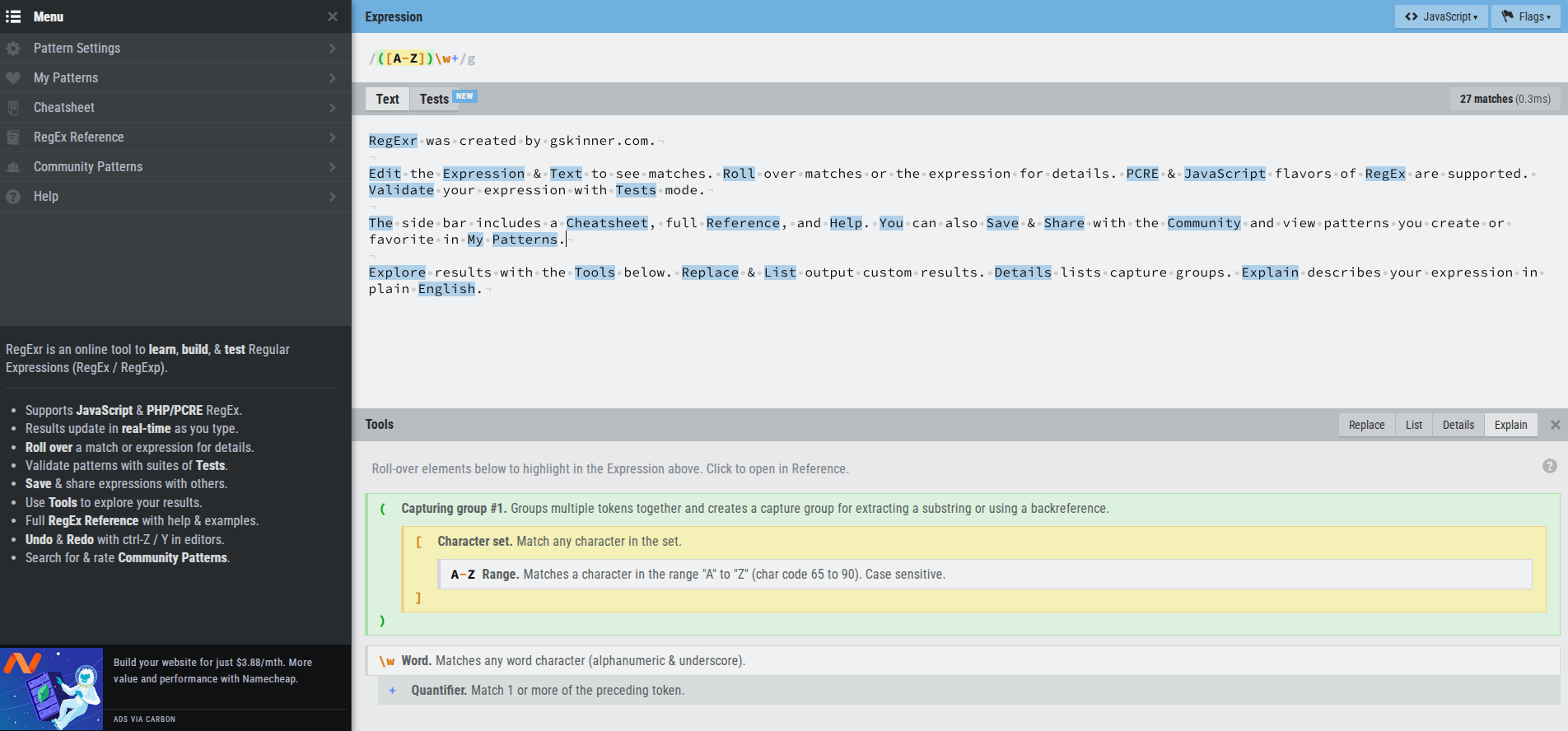
Task: Click the My Patterns heart icon
Action: [13, 78]
